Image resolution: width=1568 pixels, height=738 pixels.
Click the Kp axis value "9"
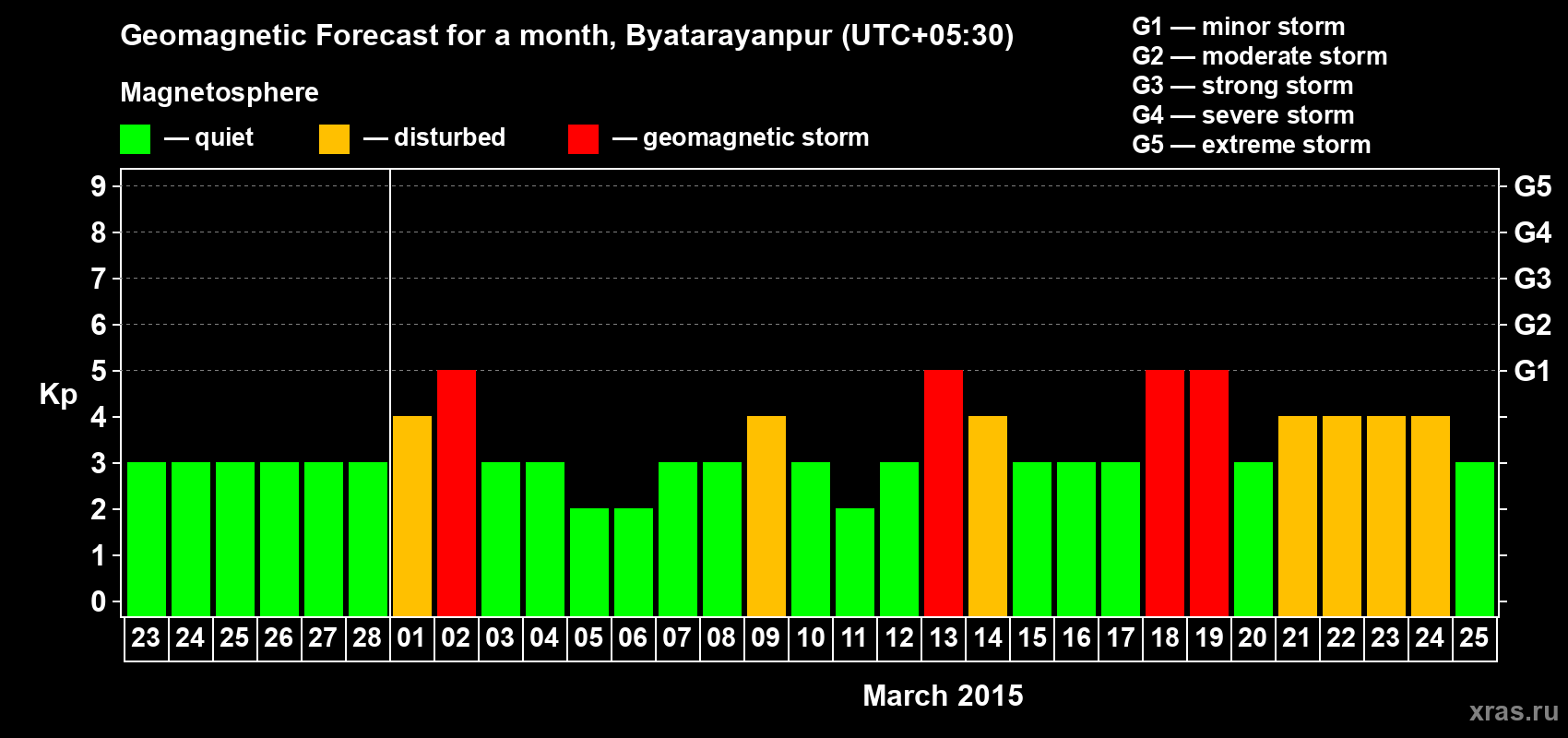[99, 186]
